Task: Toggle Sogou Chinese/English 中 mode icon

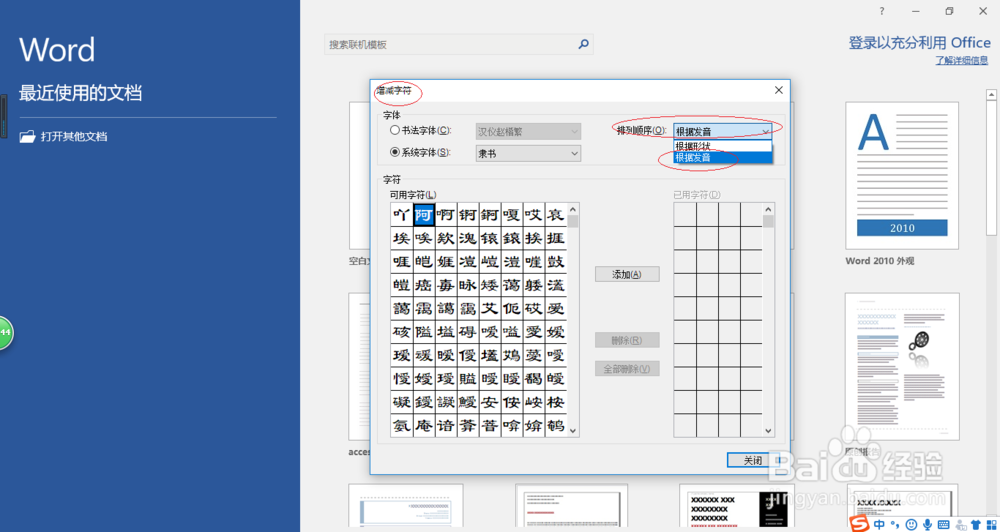Action: tap(879, 524)
